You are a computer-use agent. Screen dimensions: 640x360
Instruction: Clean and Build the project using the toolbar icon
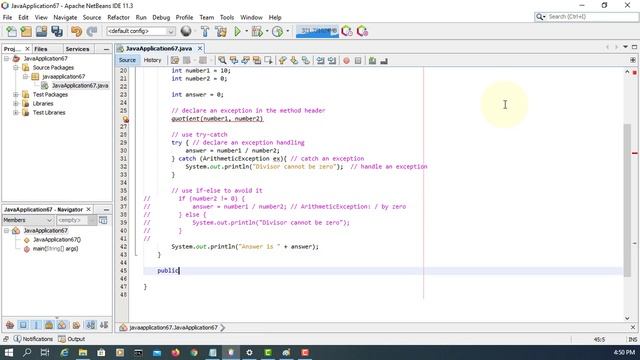click(x=221, y=31)
